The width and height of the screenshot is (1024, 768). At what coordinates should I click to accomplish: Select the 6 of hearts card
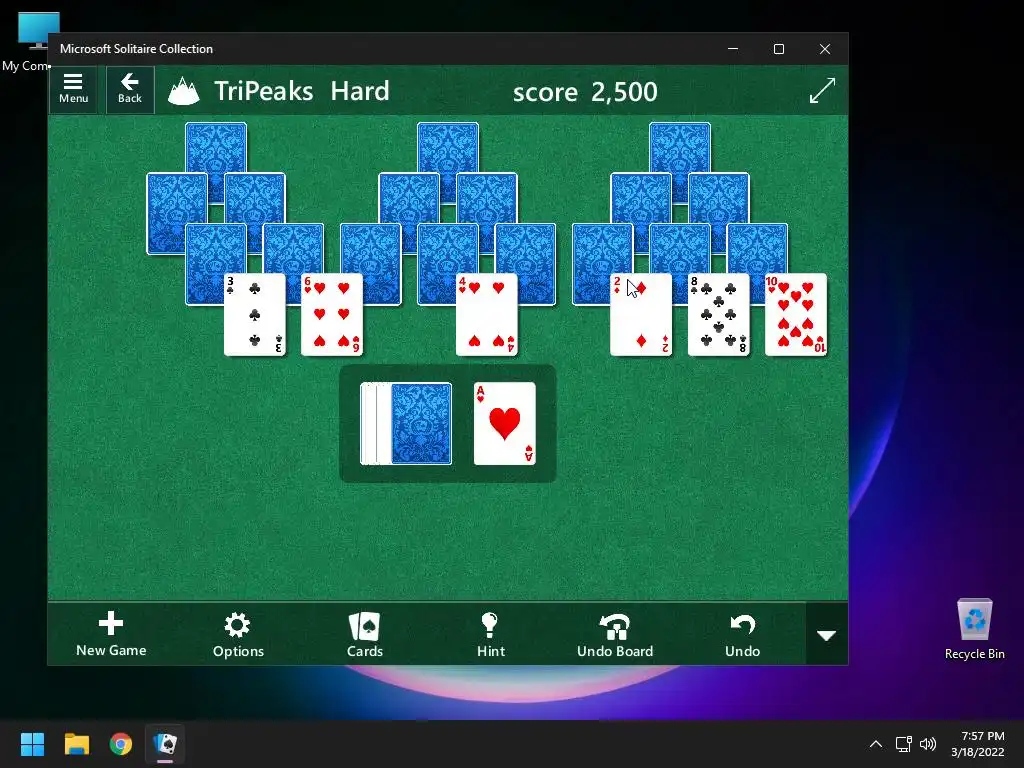[332, 315]
